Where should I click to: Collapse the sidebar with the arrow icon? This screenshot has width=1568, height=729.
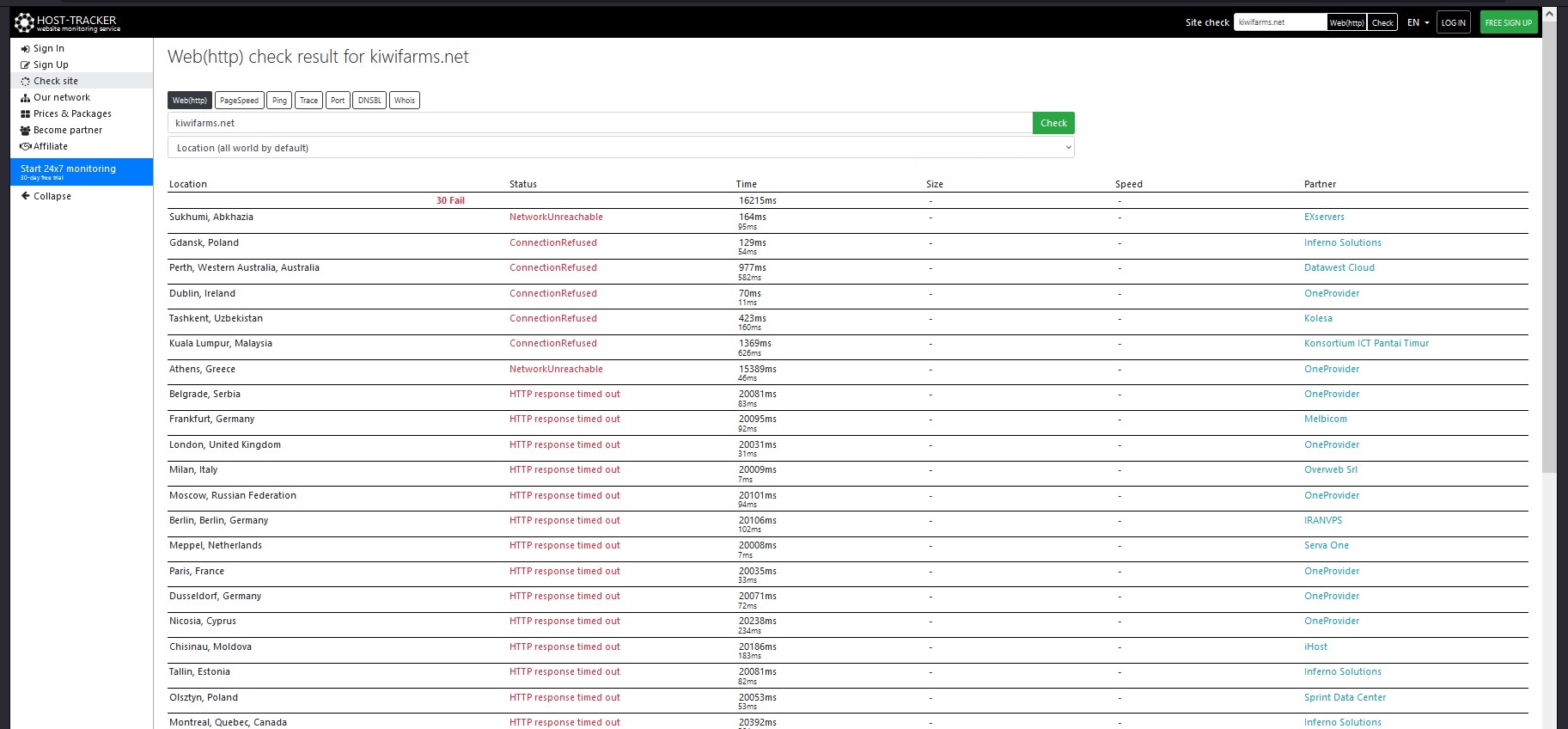pos(25,196)
